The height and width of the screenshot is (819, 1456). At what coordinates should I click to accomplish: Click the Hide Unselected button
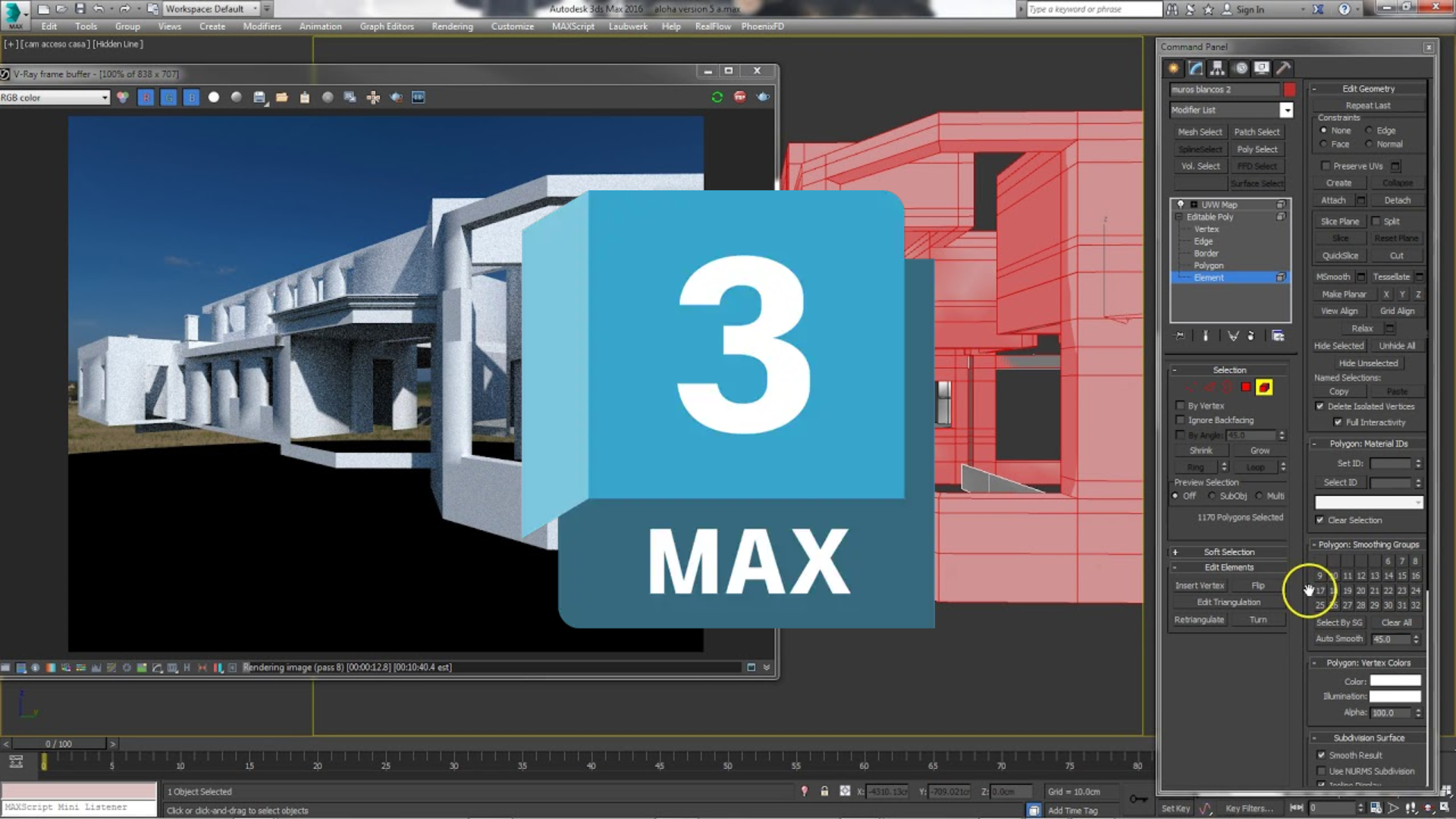click(x=1368, y=363)
